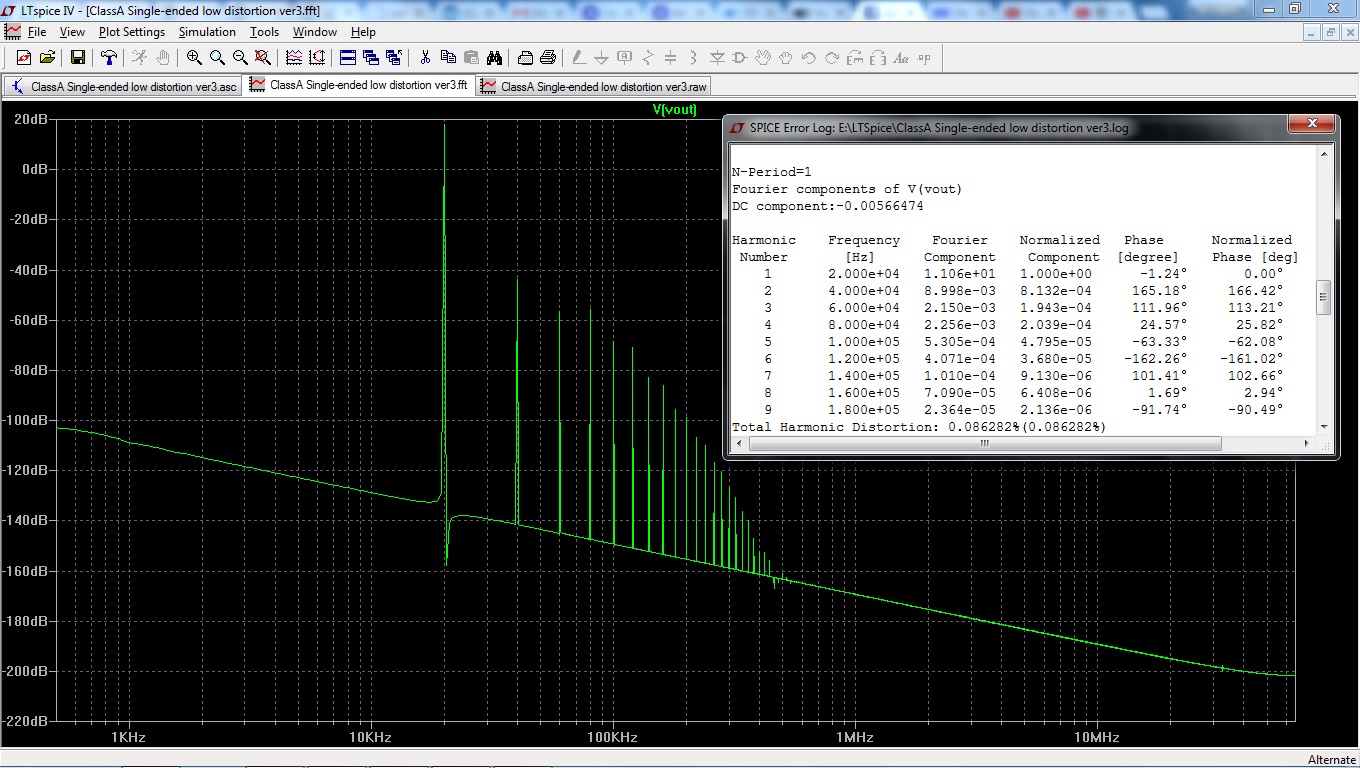Click the 100KHz horizontal axis label
1360x768 pixels.
613,738
